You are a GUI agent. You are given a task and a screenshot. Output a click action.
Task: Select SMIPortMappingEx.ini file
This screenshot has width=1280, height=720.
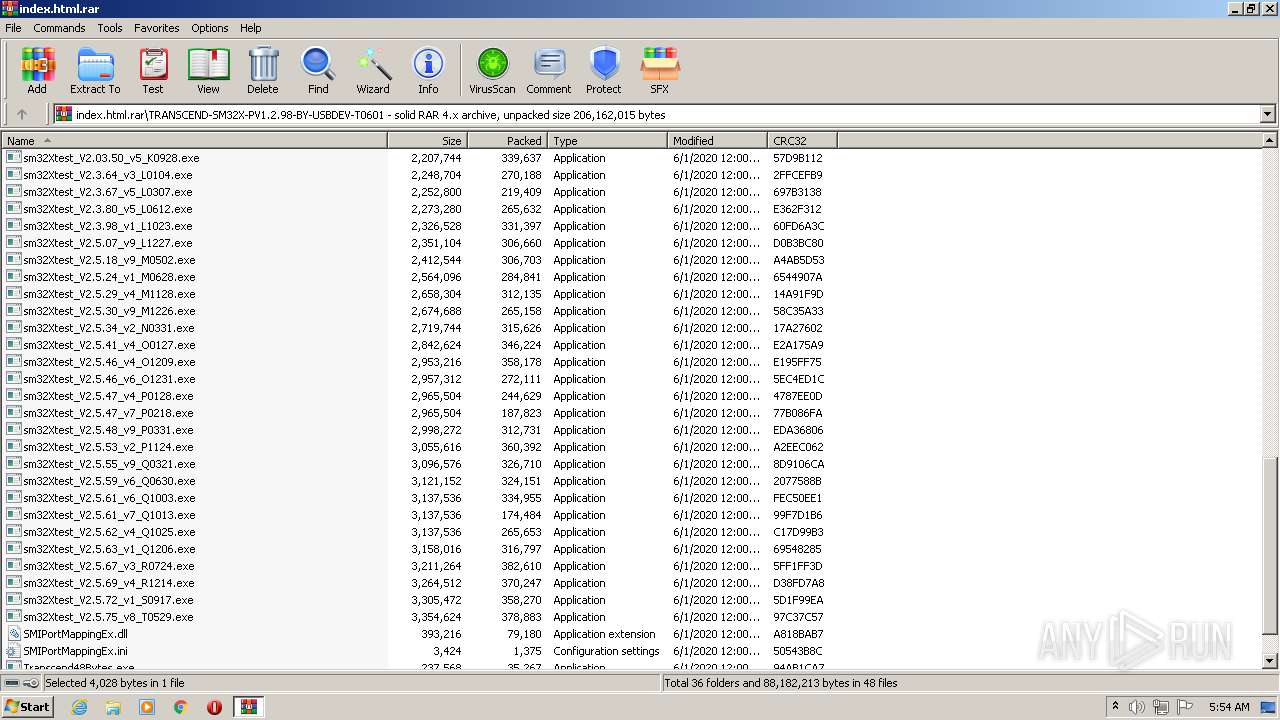(x=75, y=651)
